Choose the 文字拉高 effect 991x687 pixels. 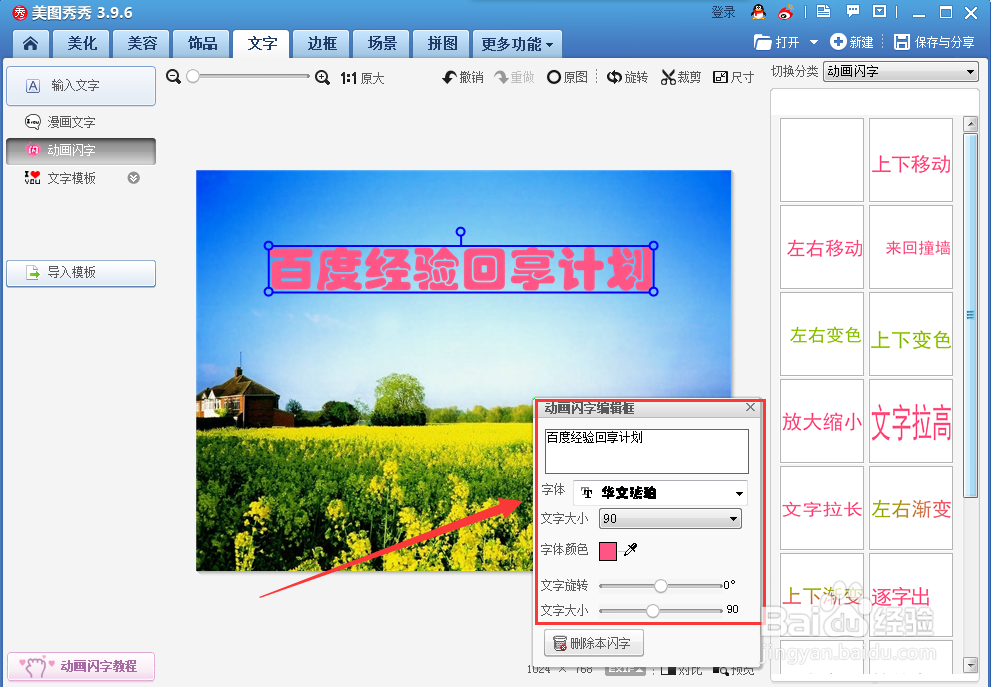pos(911,422)
